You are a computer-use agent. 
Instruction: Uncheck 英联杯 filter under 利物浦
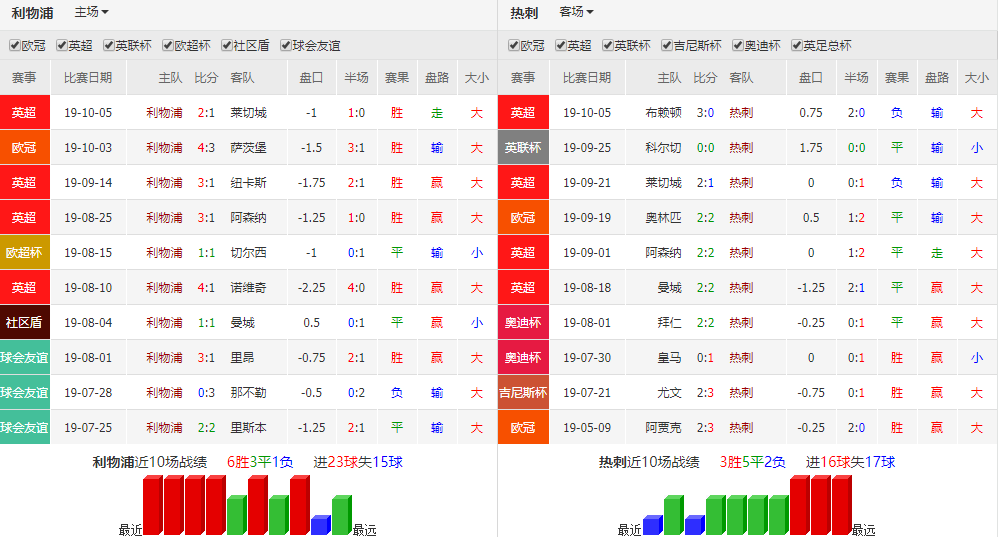[x=109, y=45]
